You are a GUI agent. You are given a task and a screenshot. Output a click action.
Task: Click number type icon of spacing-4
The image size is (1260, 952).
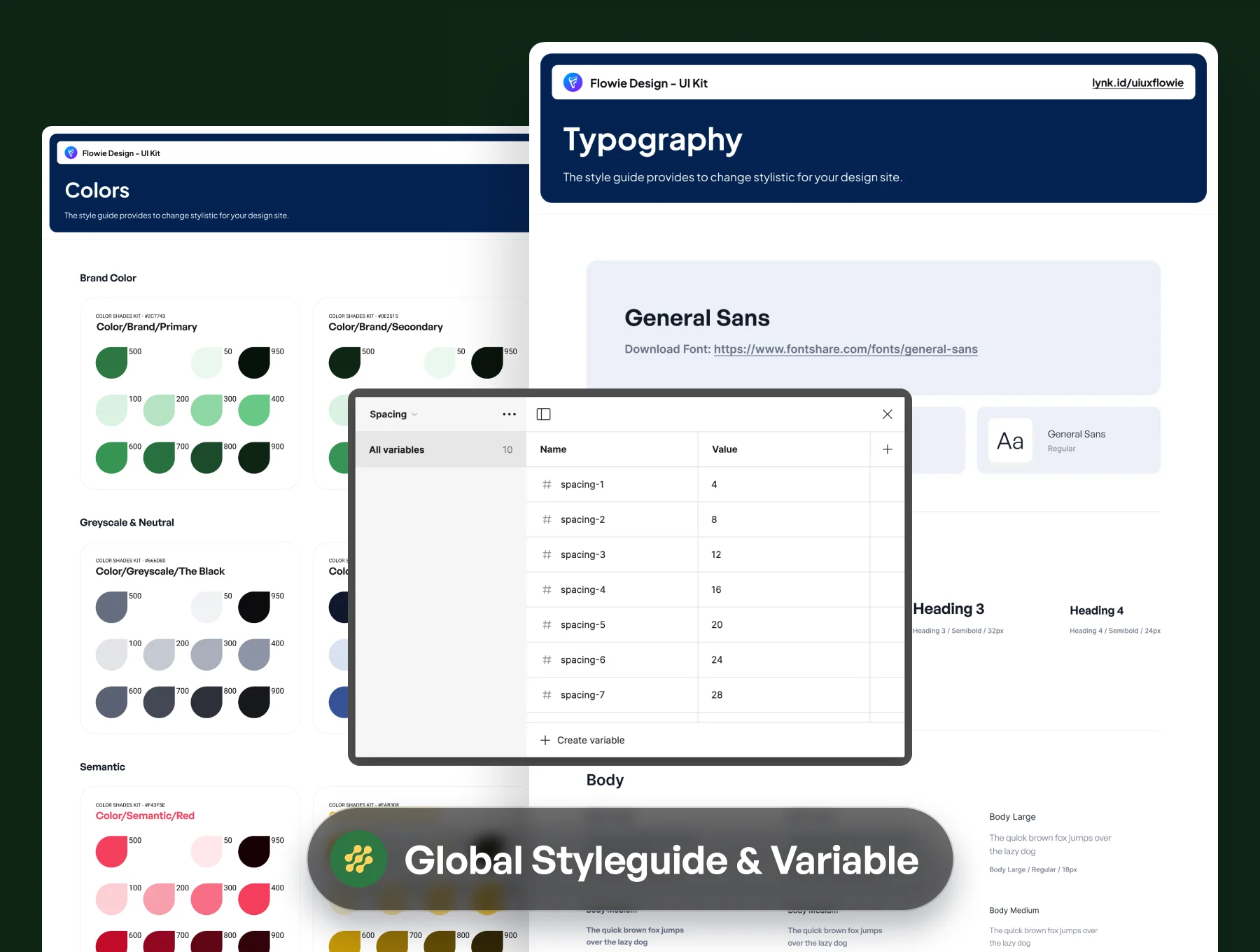click(547, 589)
